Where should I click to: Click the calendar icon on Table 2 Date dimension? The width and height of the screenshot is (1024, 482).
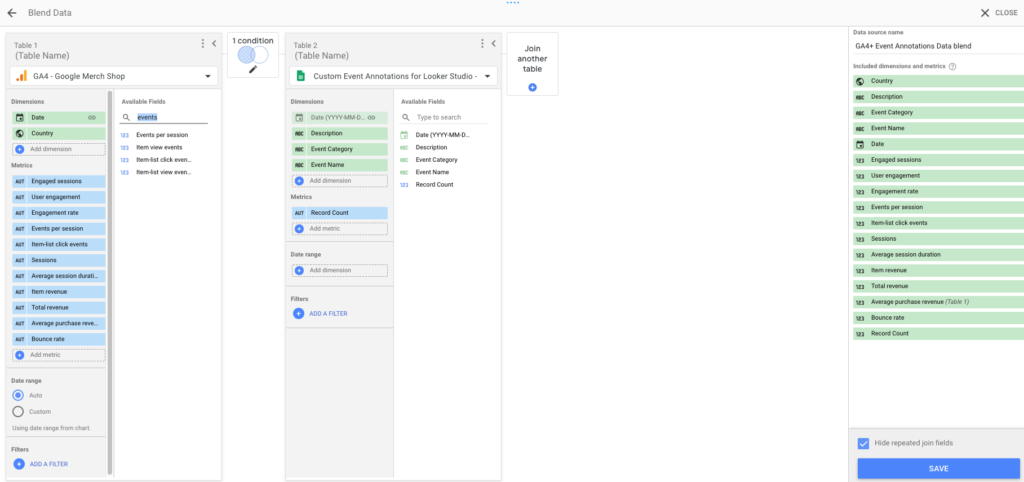point(299,118)
